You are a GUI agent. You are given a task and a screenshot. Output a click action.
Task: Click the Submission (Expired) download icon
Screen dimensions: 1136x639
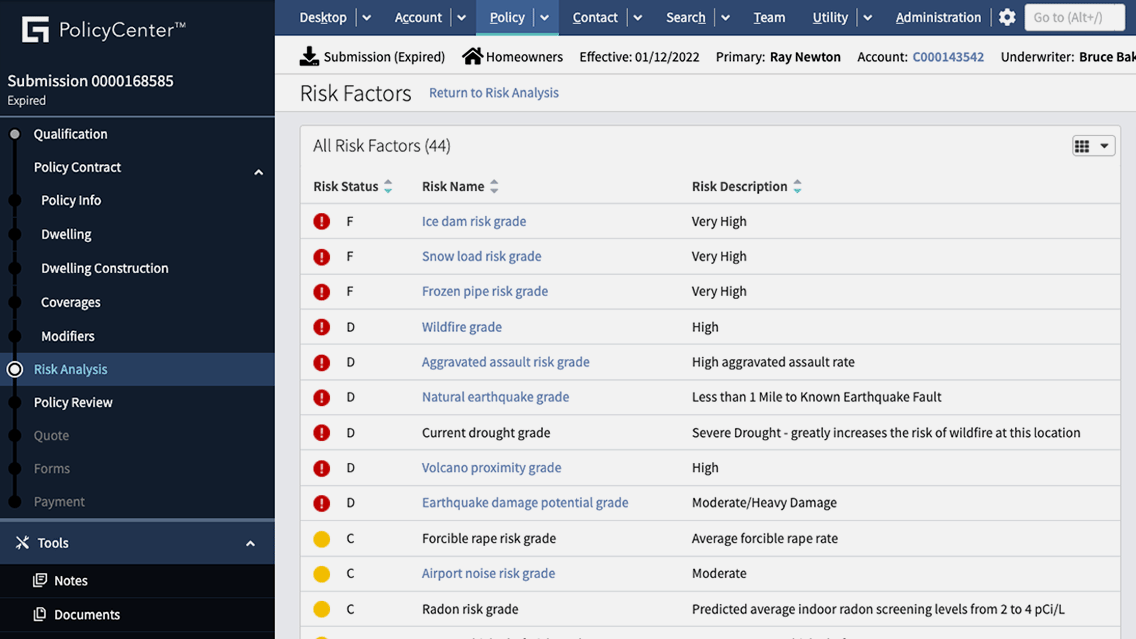click(x=309, y=56)
